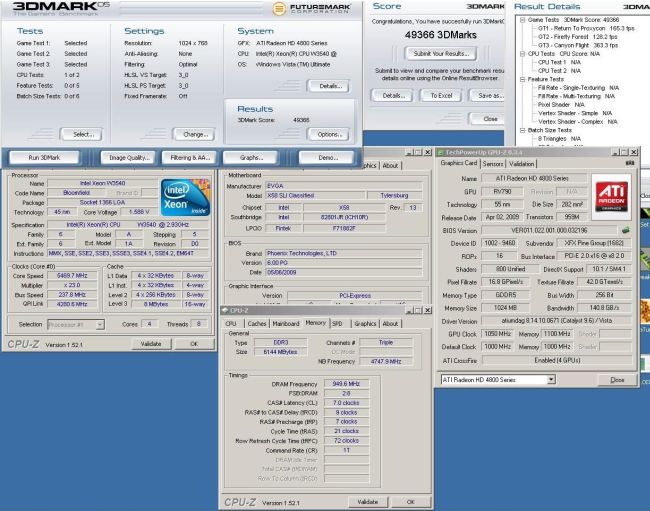Screen dimensions: 650x511
Task: Open the CPU tab in the CPU-Z memory window
Action: pyautogui.click(x=231, y=324)
